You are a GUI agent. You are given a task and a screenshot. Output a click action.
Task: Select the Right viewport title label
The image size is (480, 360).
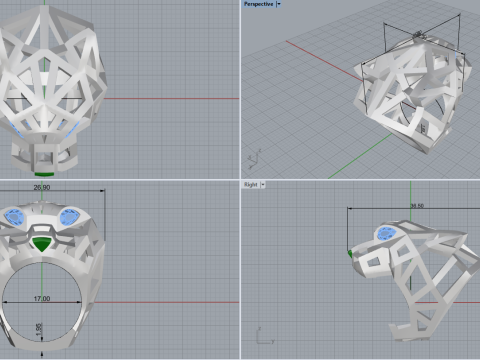(251, 184)
